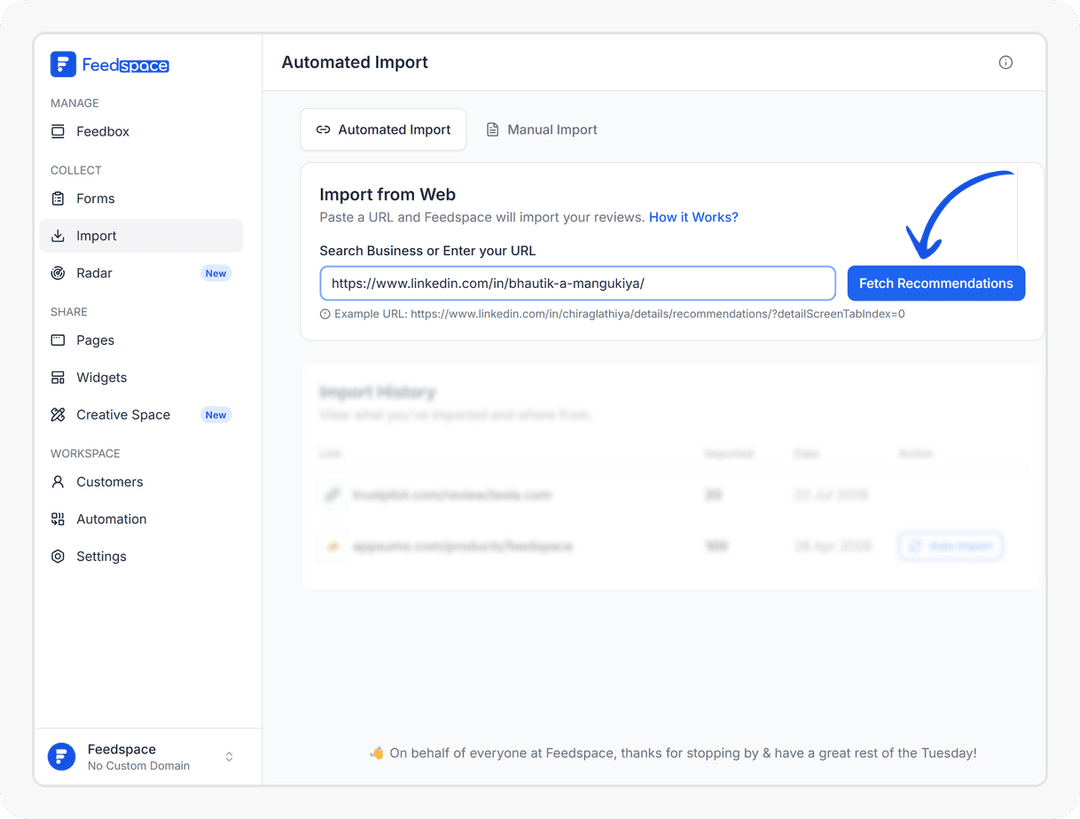Switch to the Manual Import tab

coord(542,129)
